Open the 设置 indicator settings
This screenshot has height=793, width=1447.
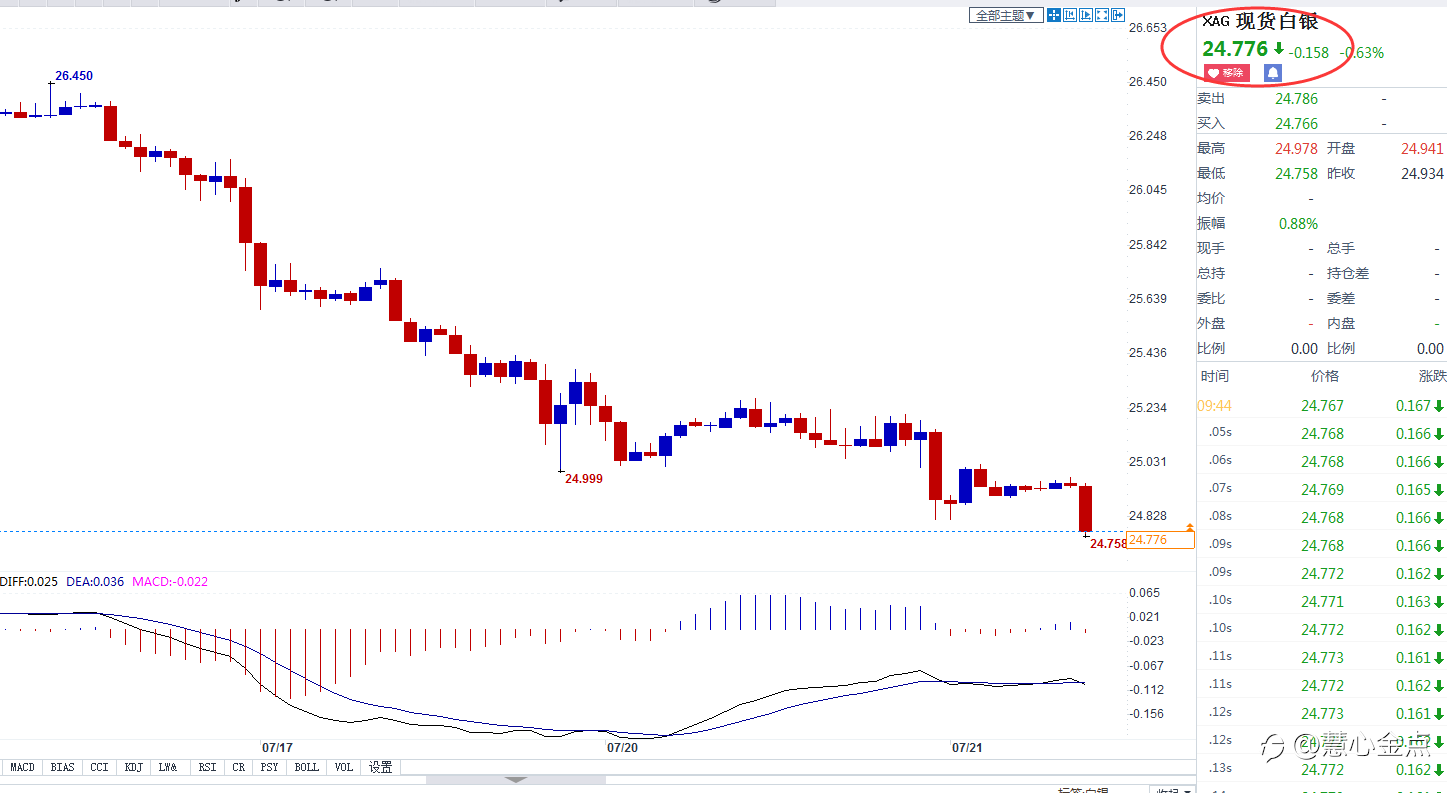[x=380, y=767]
